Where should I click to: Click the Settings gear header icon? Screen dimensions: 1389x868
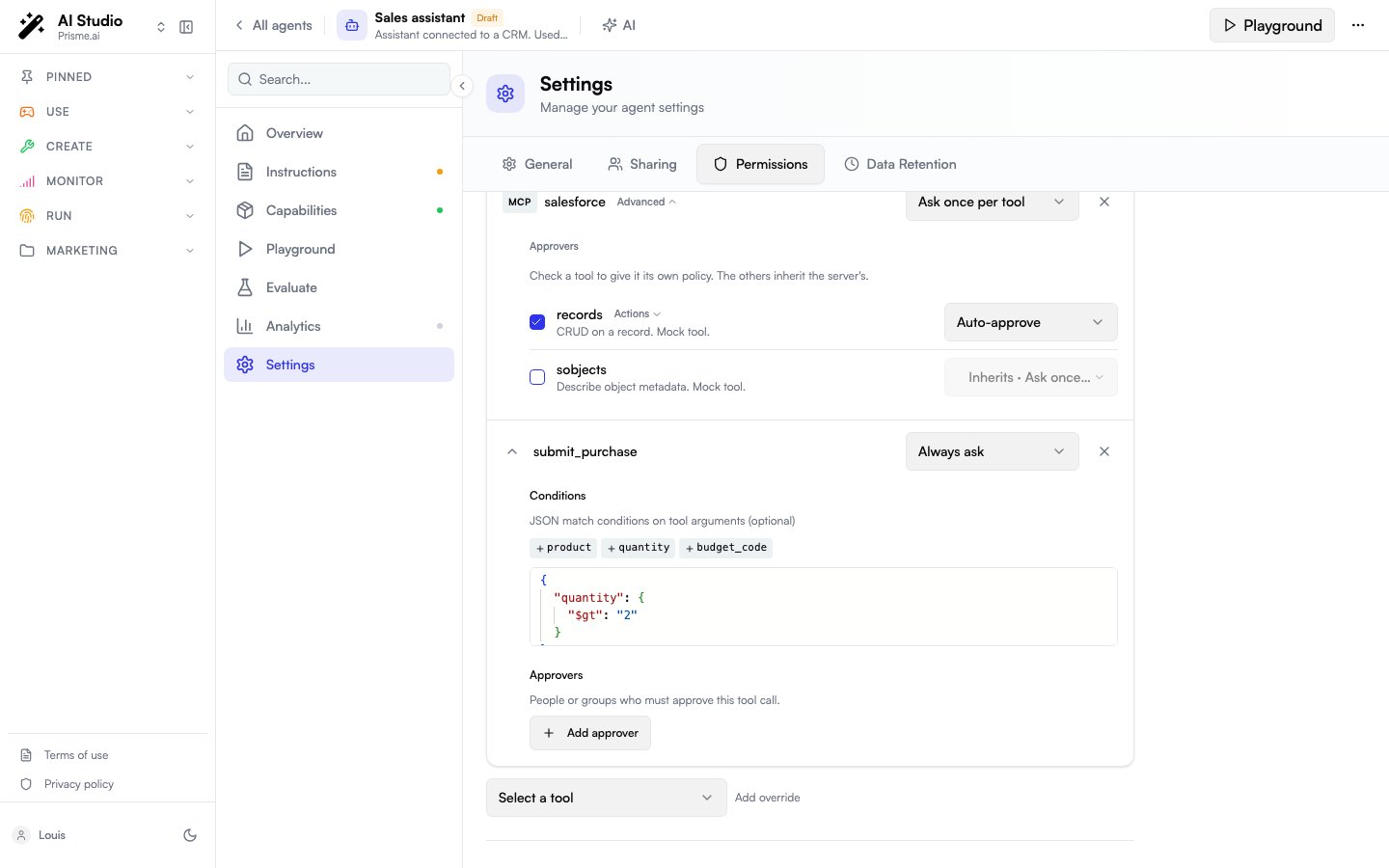[x=505, y=94]
